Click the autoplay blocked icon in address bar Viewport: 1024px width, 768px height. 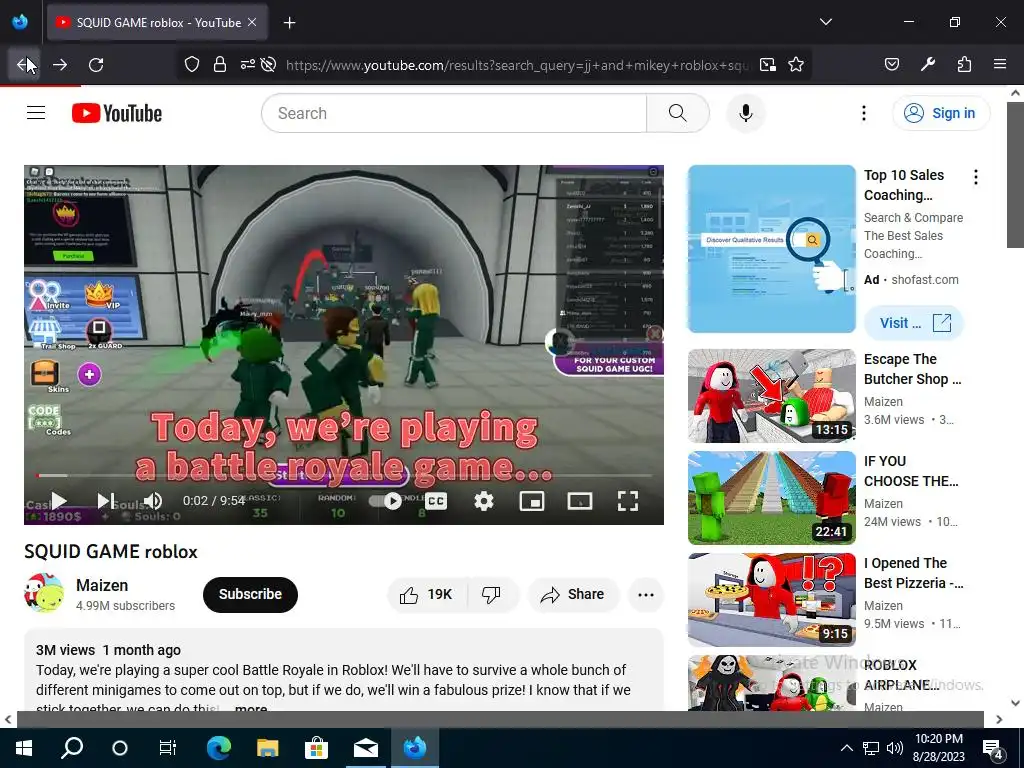(x=268, y=65)
